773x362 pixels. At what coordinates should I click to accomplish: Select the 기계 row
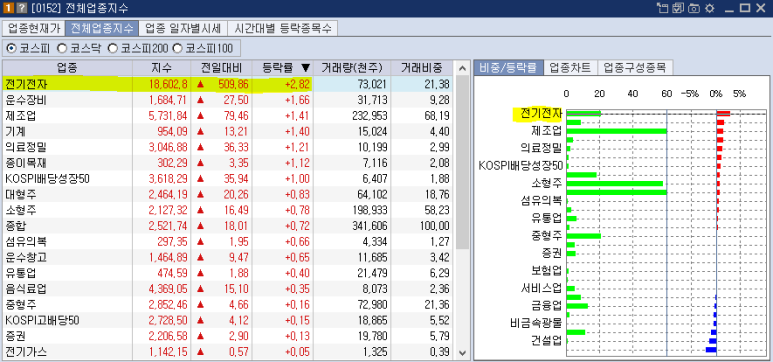pos(227,132)
